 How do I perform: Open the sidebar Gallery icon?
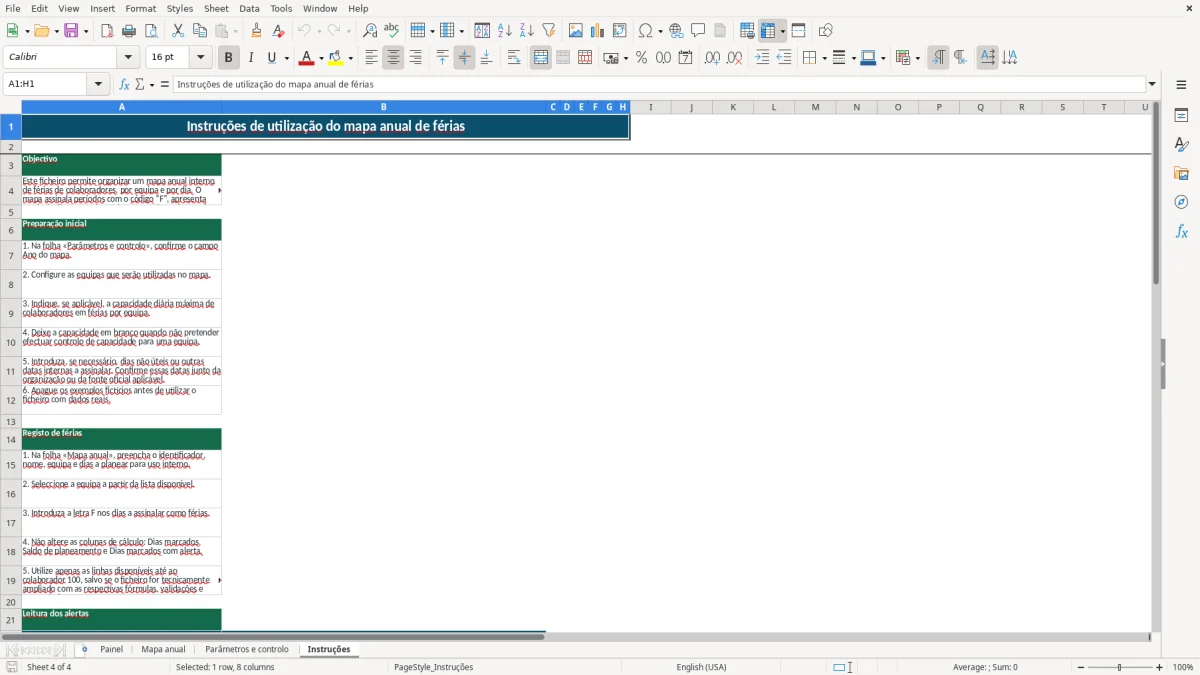click(x=1181, y=173)
